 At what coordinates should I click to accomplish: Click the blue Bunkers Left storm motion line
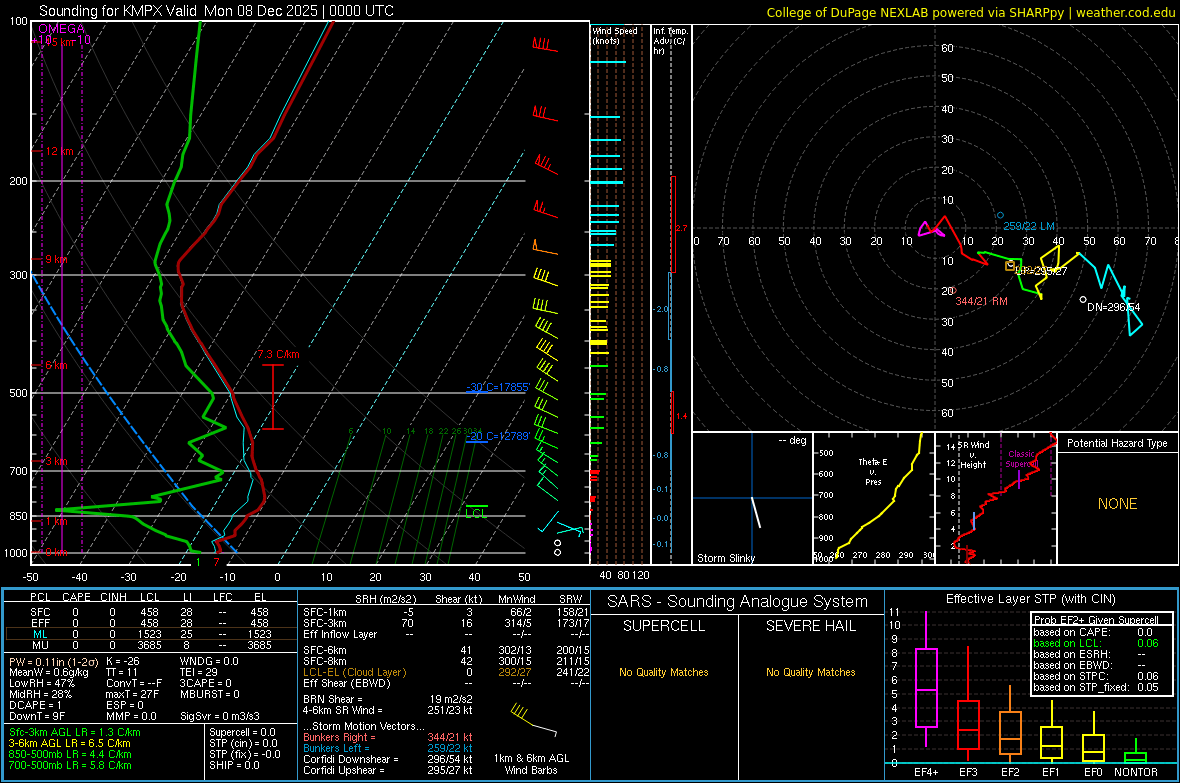388,748
